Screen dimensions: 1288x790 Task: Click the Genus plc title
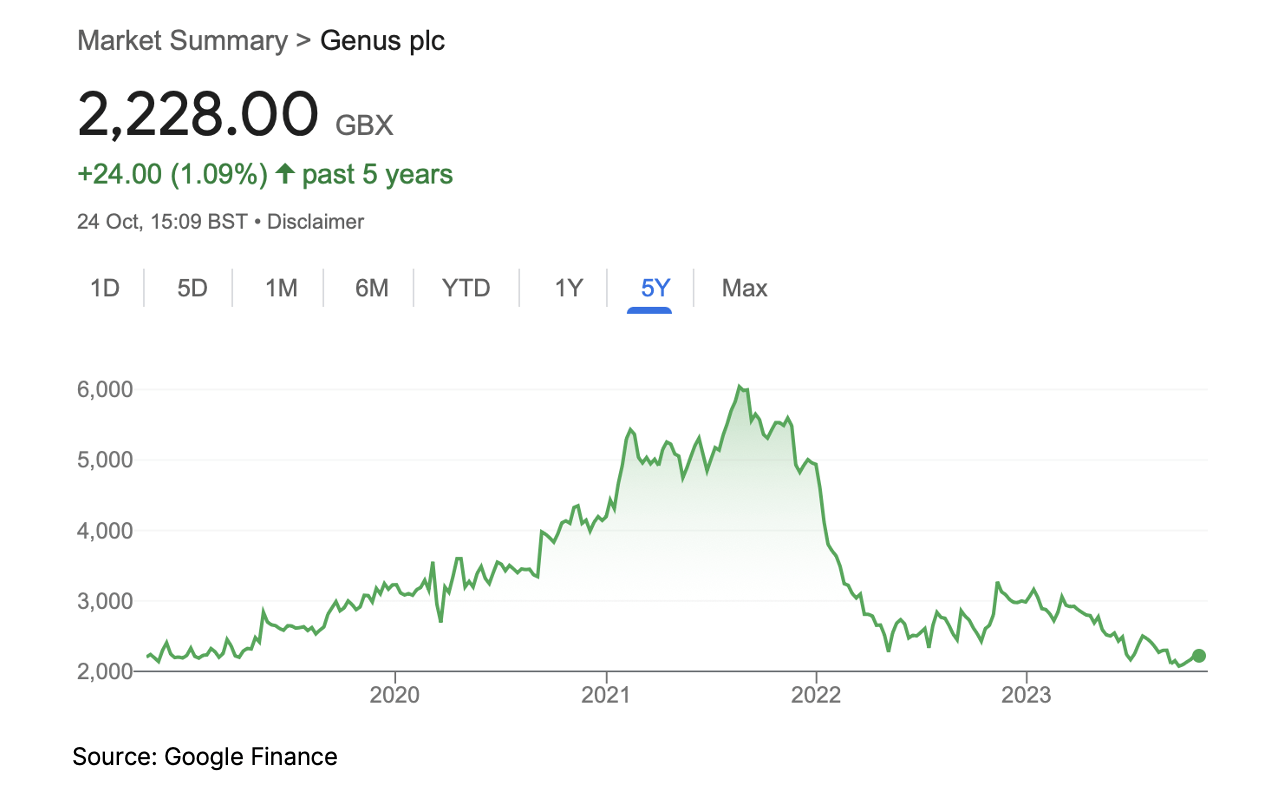tap(383, 41)
